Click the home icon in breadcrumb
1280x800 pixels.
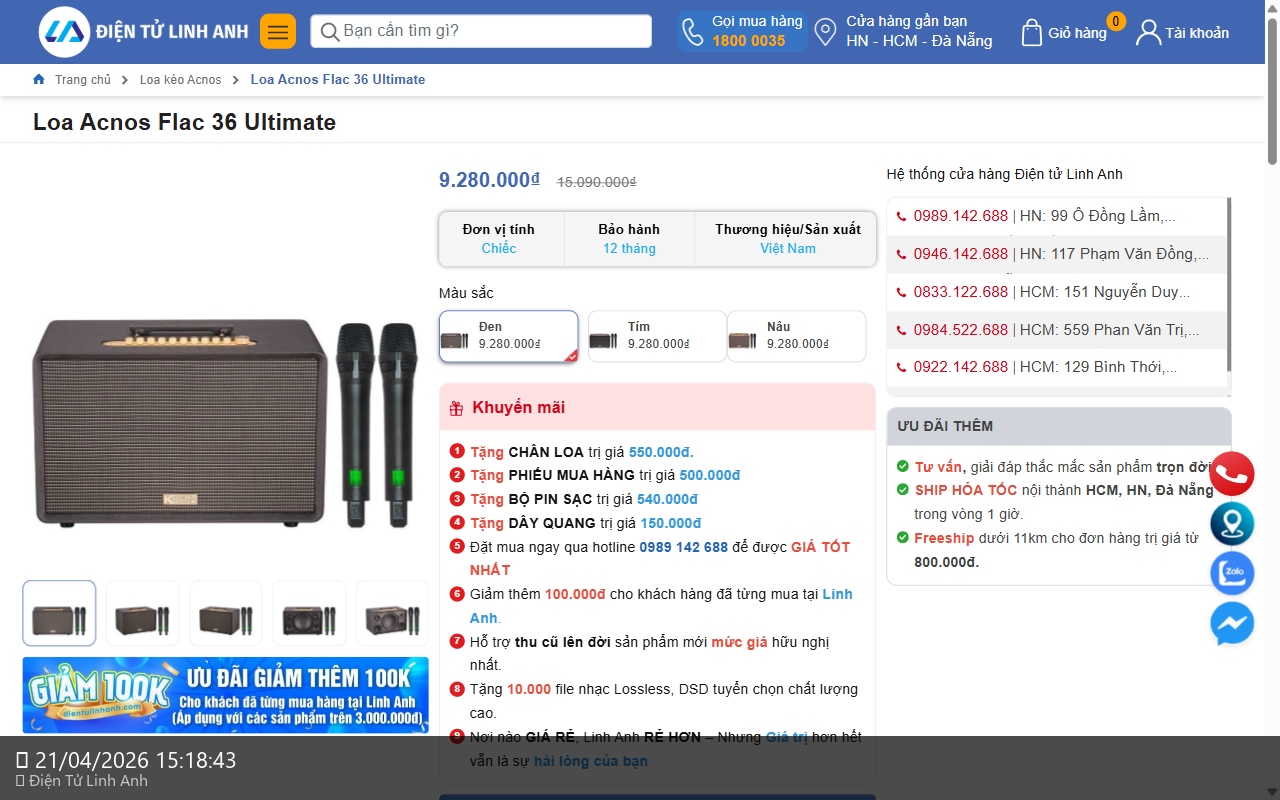39,79
